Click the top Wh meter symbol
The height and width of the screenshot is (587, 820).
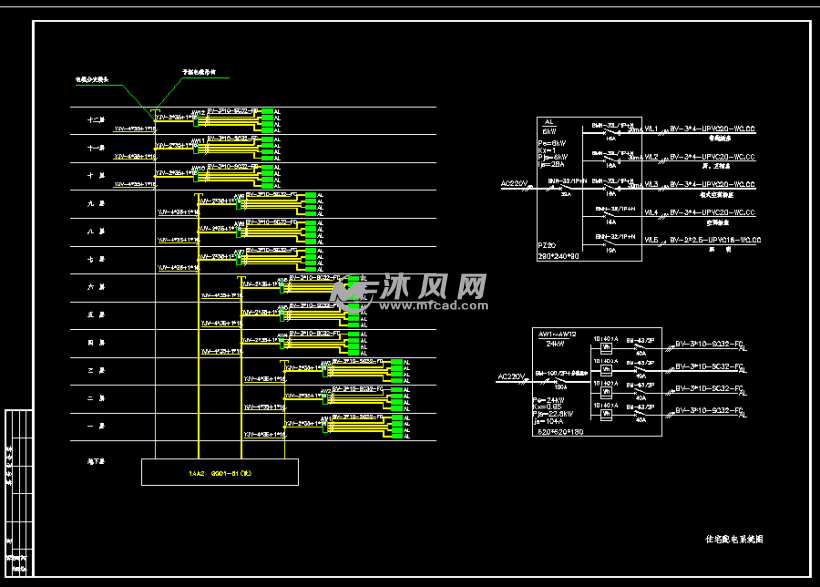coord(606,347)
